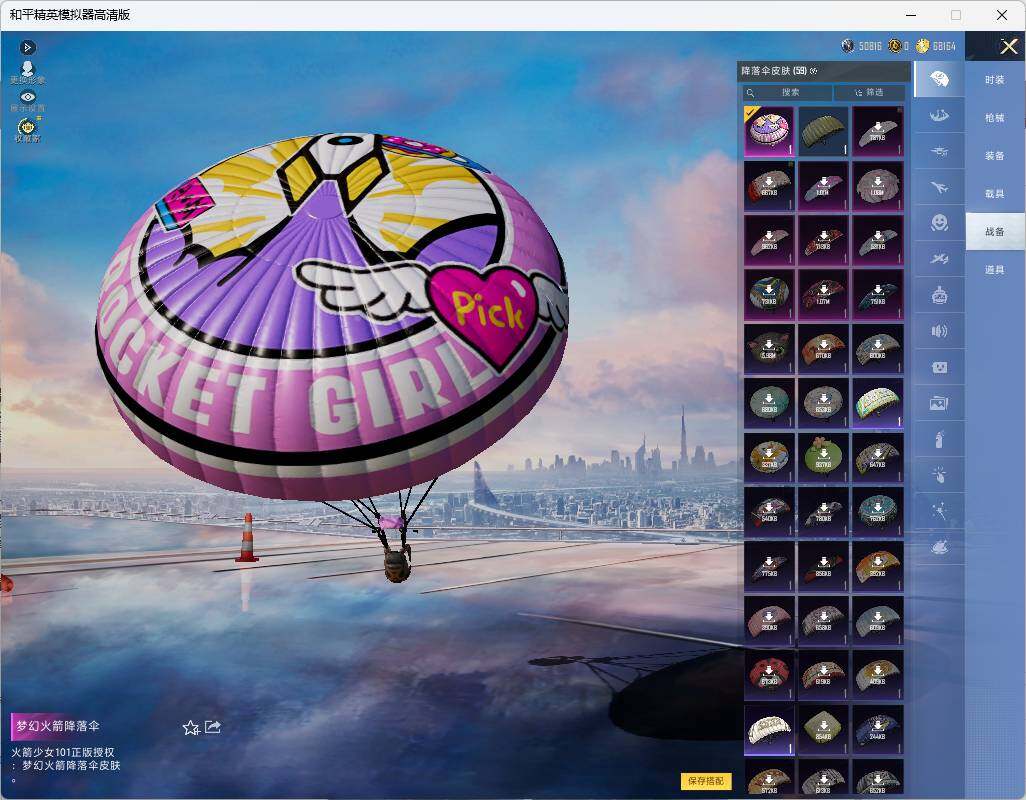Open the spray can icon category
The image size is (1026, 800).
[x=939, y=440]
